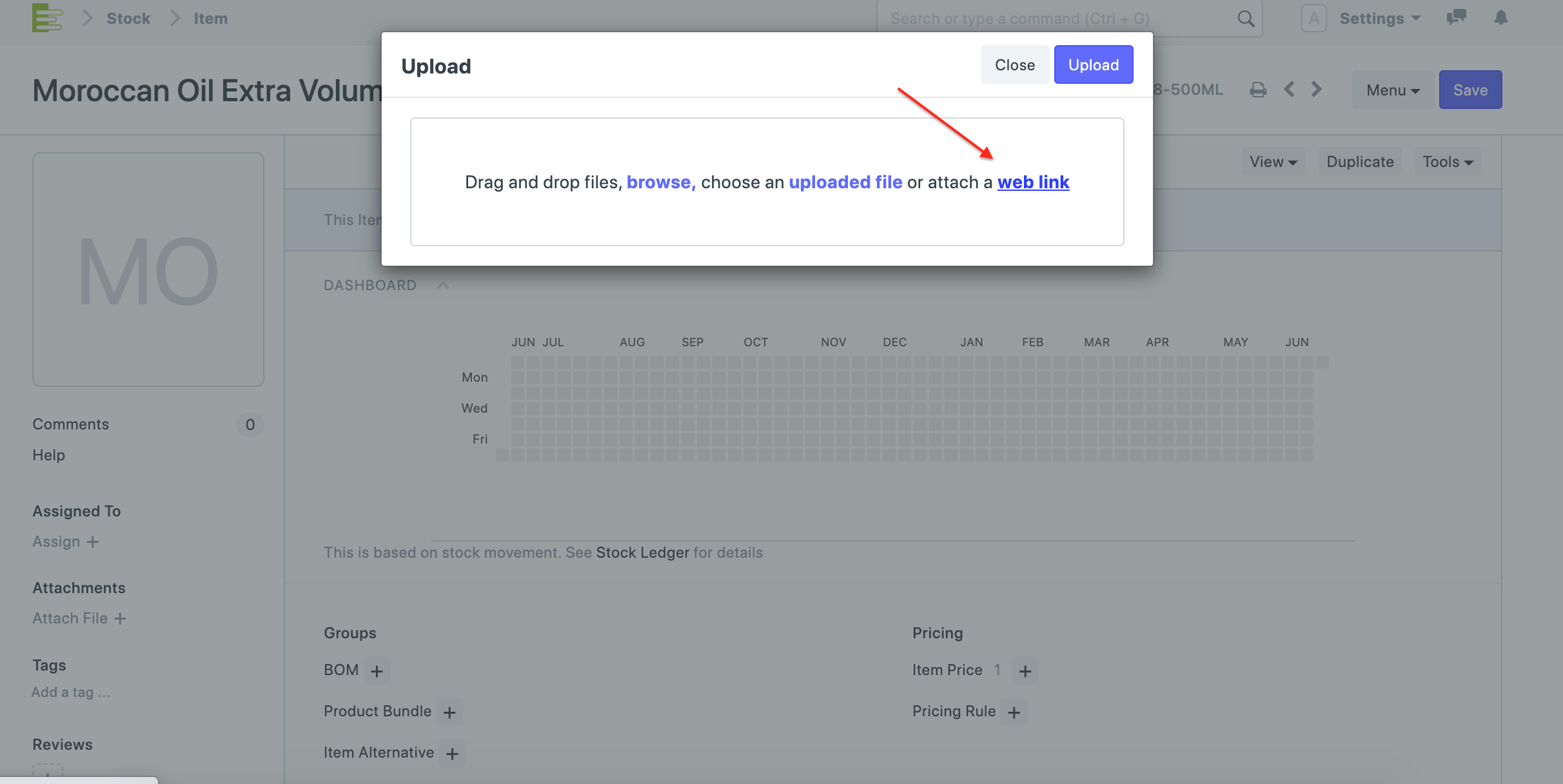Screen dimensions: 1563x784
Task: Collapse the Dashboard section
Action: pos(443,285)
